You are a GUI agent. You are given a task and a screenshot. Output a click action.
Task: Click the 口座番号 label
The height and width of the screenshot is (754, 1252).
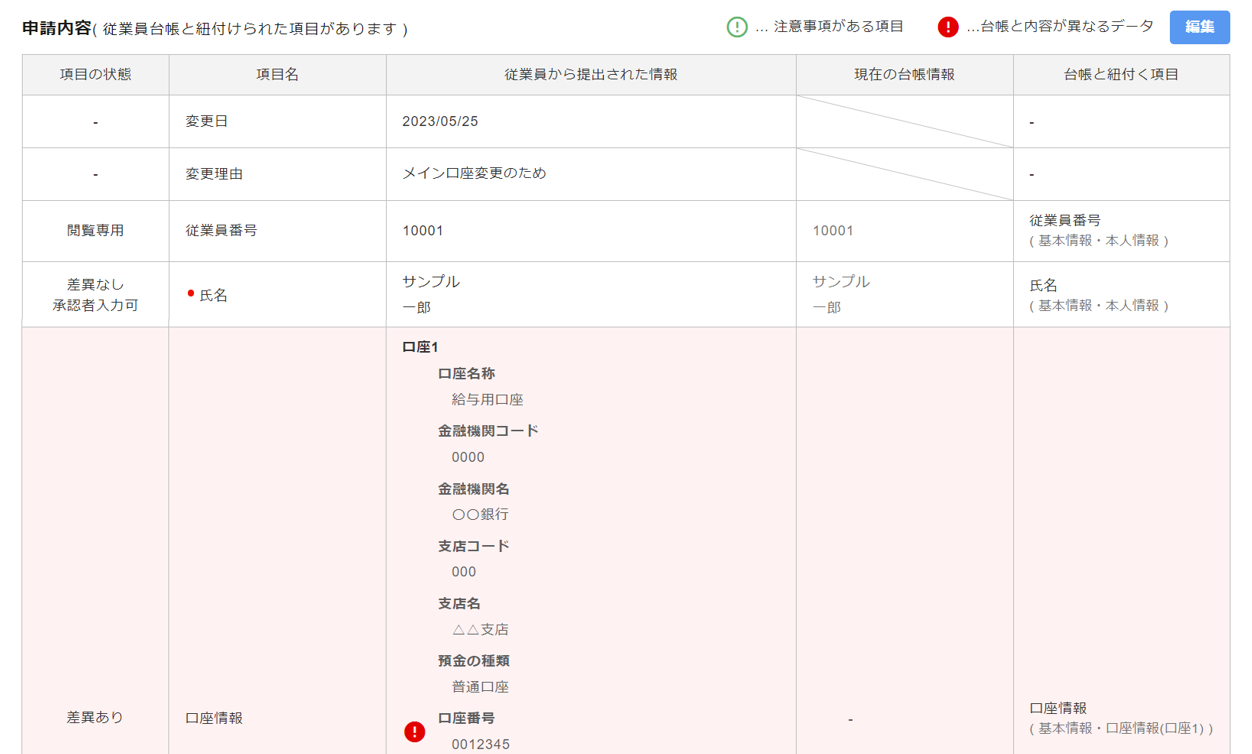466,718
